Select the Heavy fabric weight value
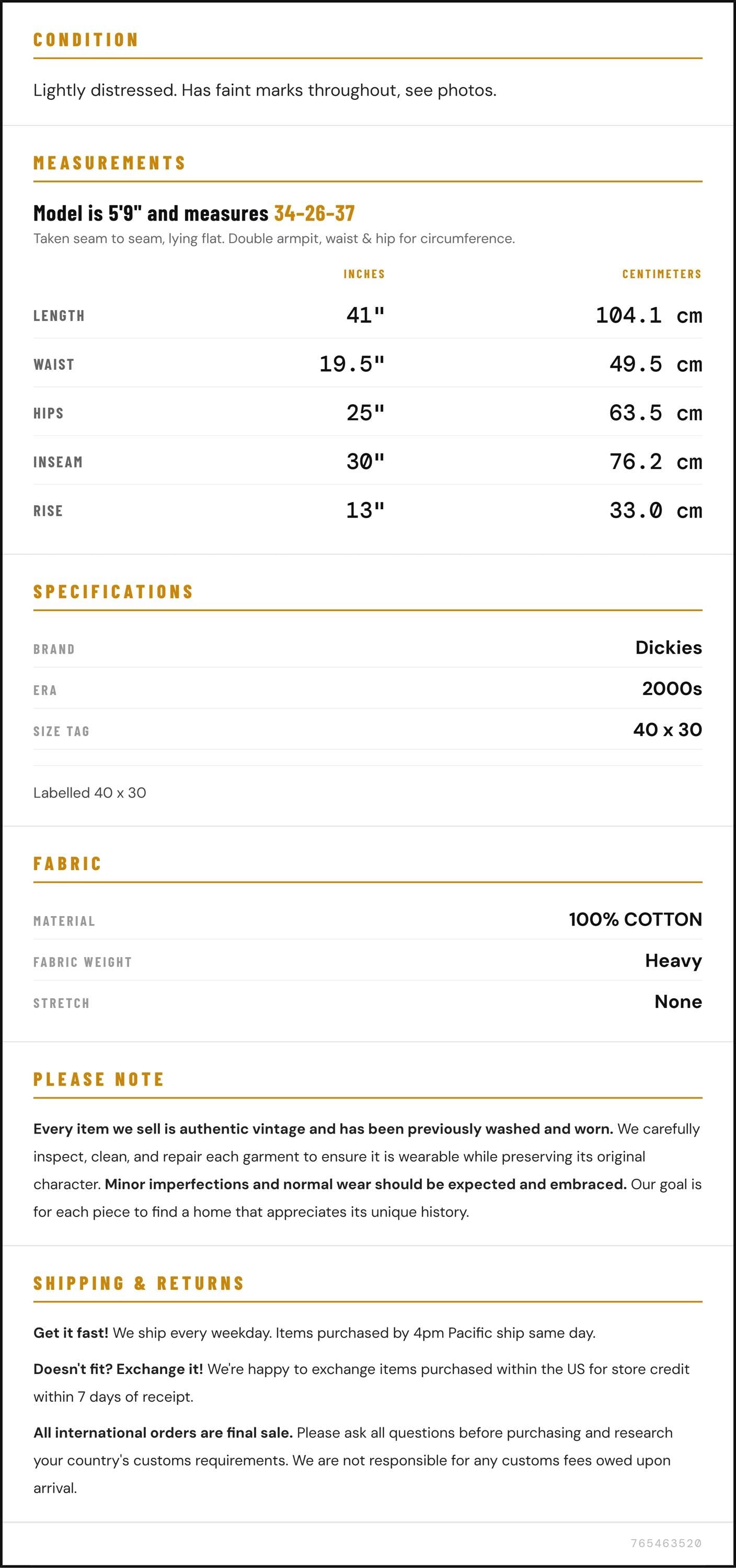736x1568 pixels. coord(673,960)
